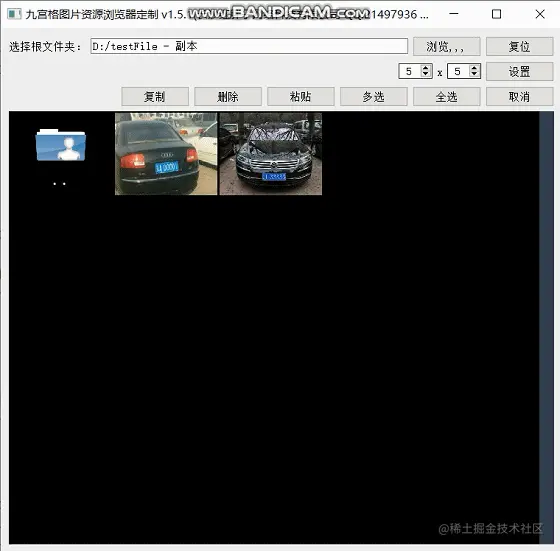Image resolution: width=560 pixels, height=551 pixels.
Task: Click the second grid size value field
Action: coord(458,71)
